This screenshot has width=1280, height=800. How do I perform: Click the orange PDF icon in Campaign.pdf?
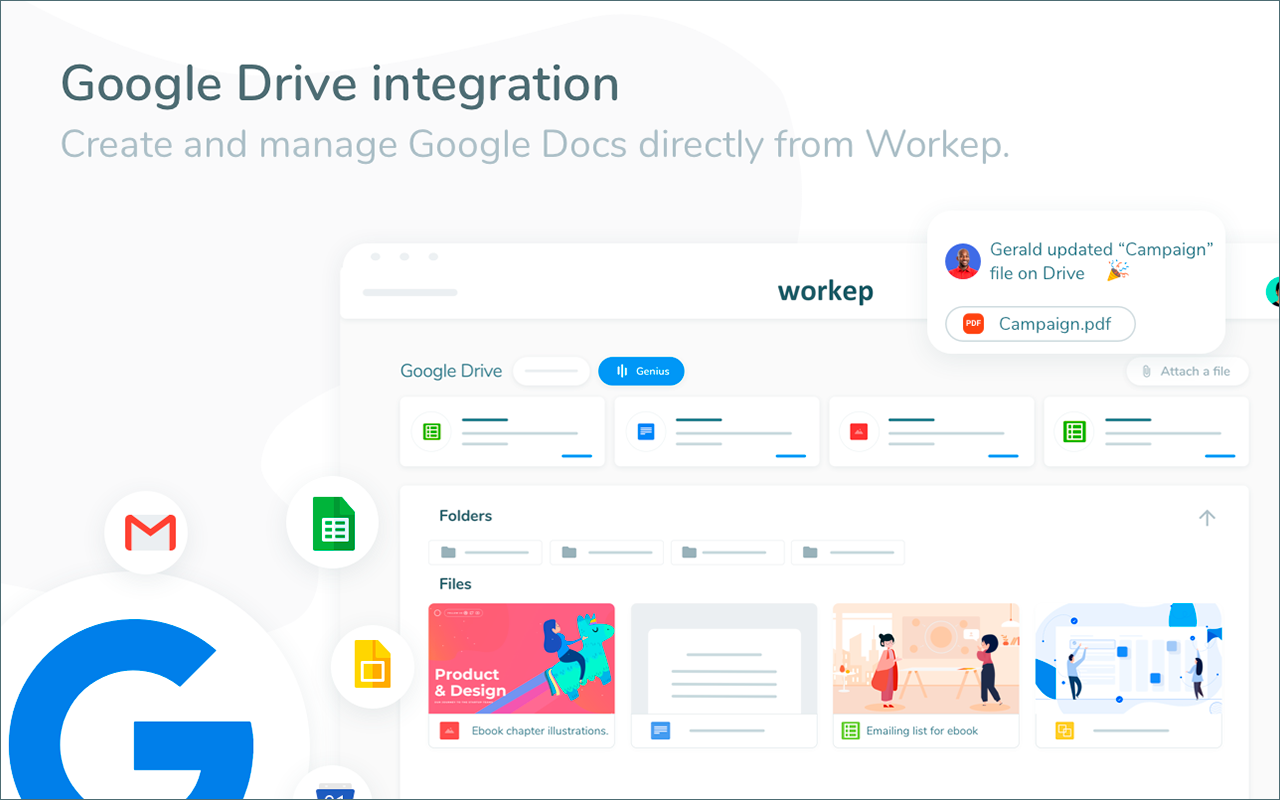(x=973, y=324)
